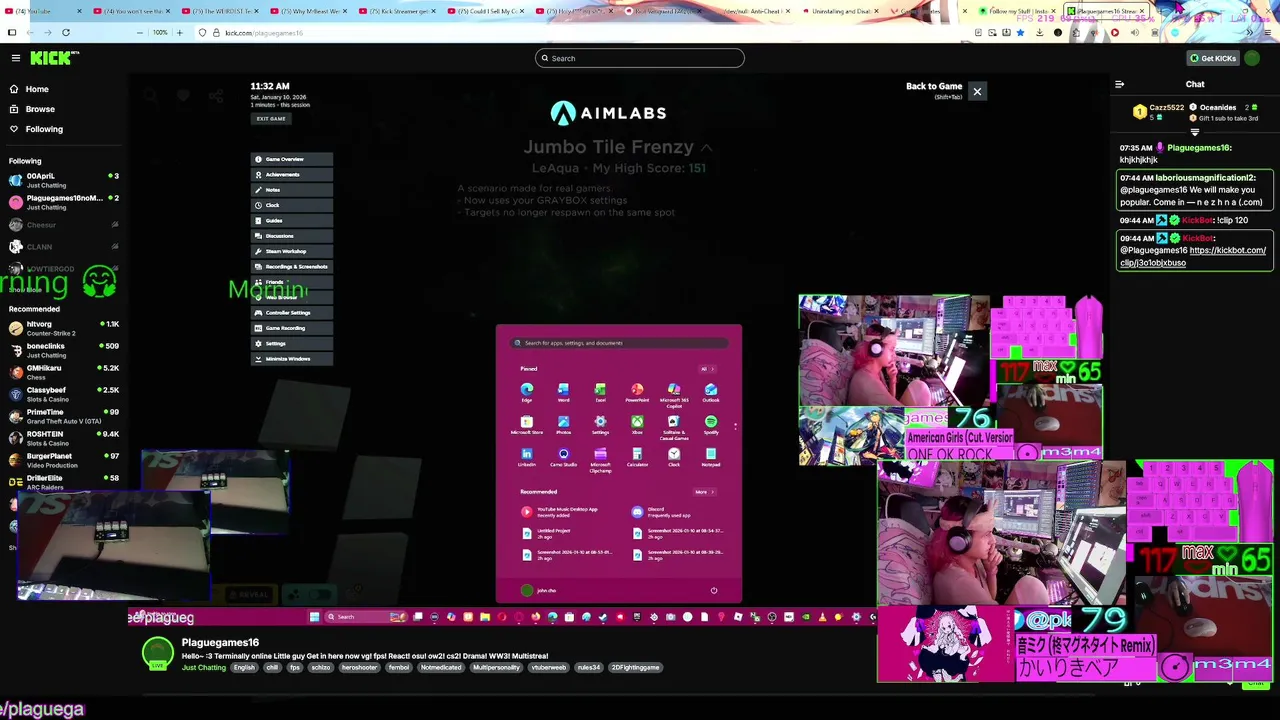Open Achievements in overlay menu
Screen dimensions: 1280x720
pyautogui.click(x=291, y=174)
